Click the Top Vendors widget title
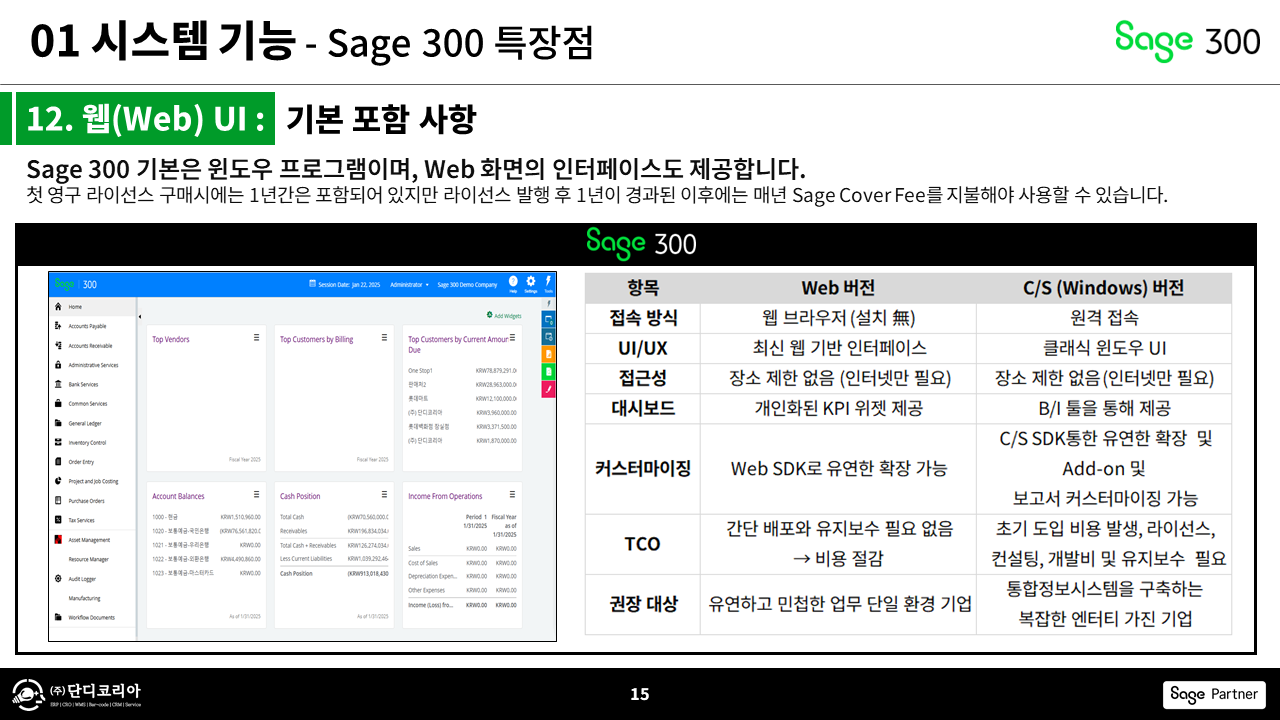The image size is (1280, 720). coord(170,339)
